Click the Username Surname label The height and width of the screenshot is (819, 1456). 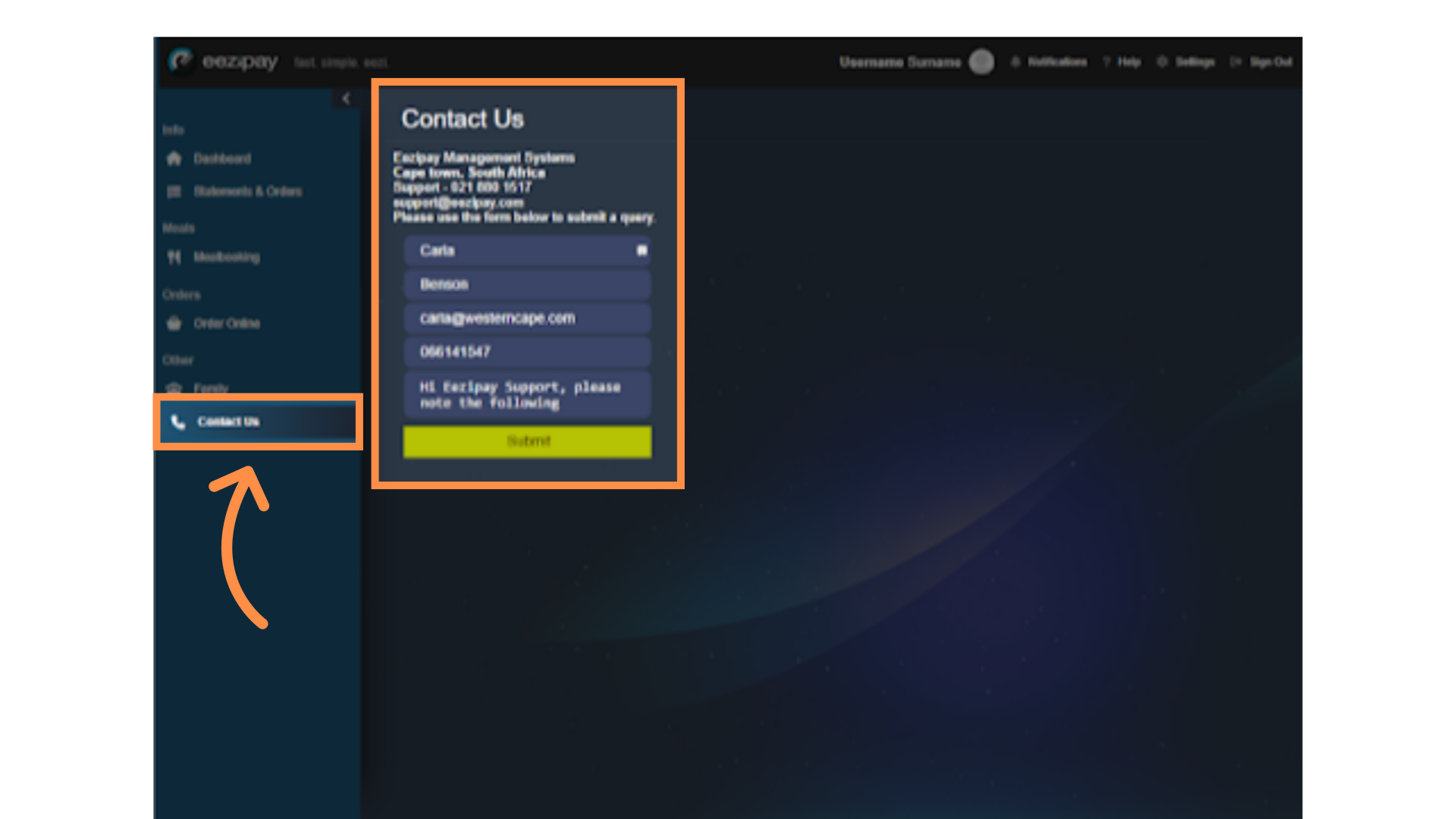click(x=900, y=61)
